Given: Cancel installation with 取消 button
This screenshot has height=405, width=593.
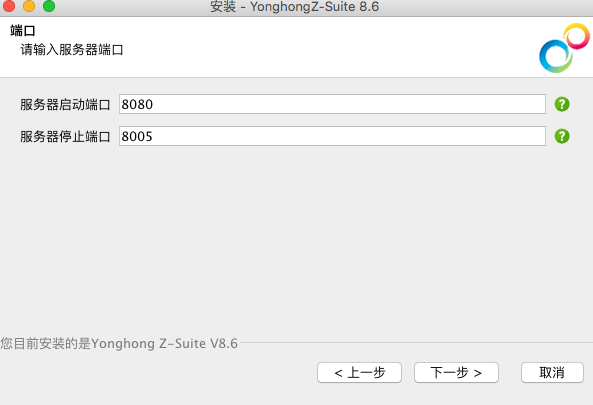Looking at the screenshot, I should click(x=552, y=372).
